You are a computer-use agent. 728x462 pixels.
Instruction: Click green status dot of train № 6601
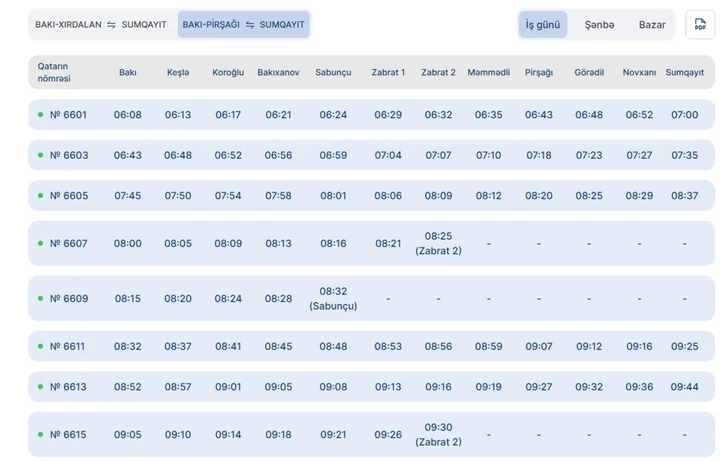40,115
